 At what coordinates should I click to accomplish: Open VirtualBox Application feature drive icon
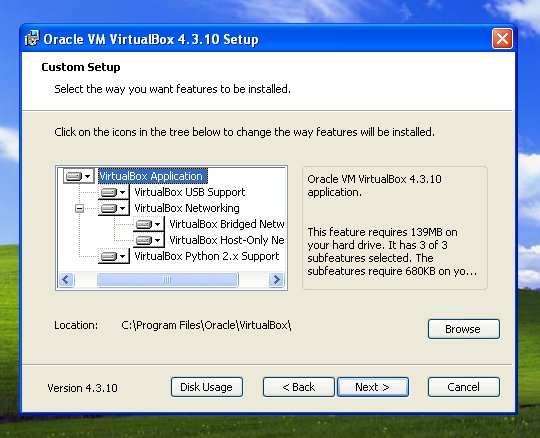[79, 176]
